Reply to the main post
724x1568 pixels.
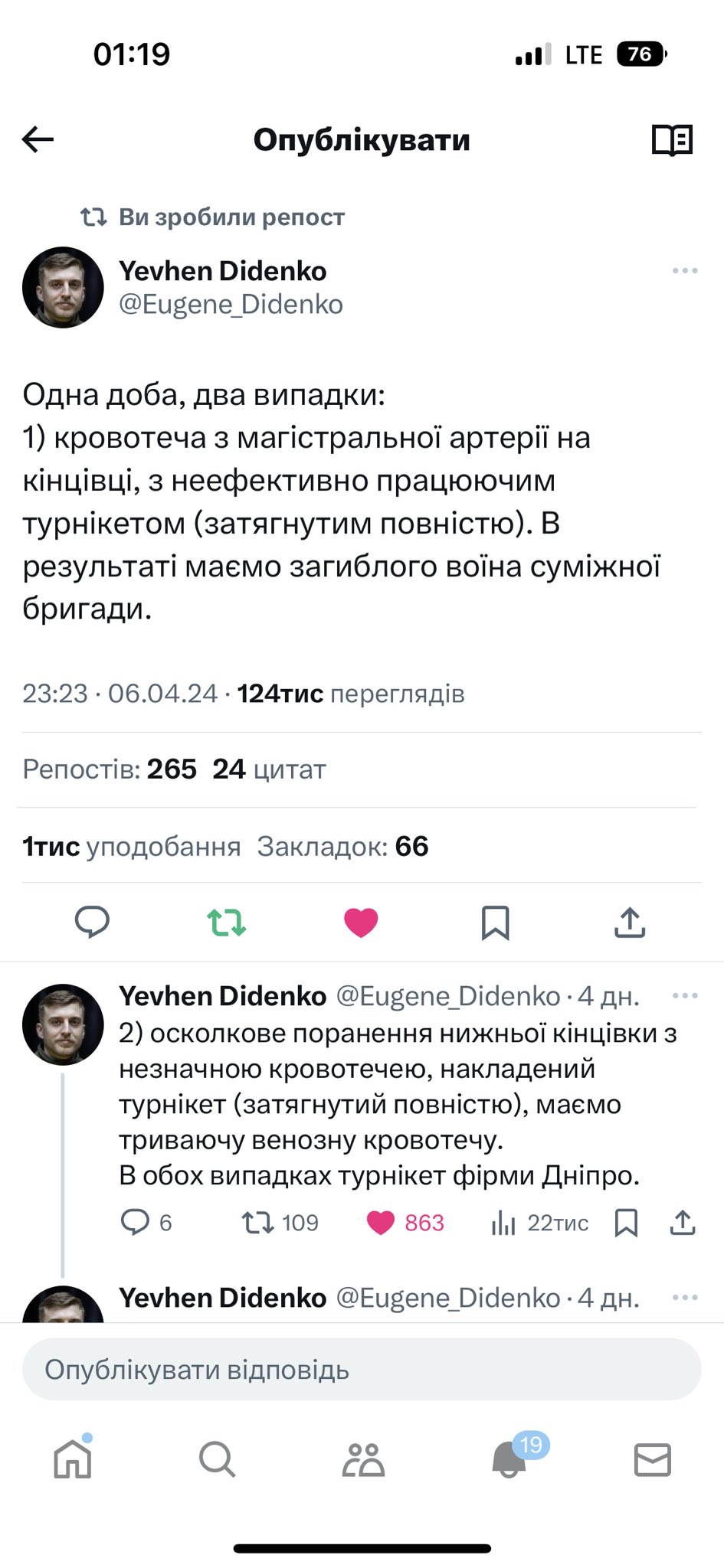tap(92, 922)
